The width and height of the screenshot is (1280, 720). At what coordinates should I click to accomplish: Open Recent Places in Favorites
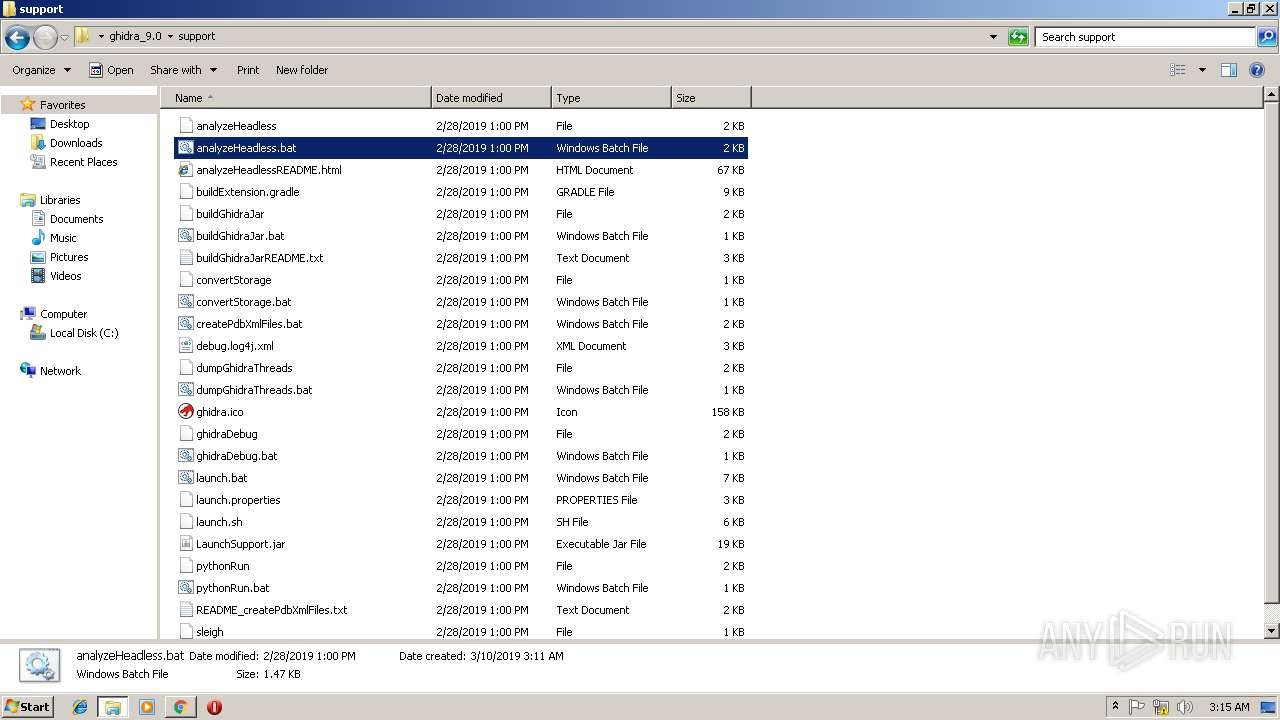83,162
